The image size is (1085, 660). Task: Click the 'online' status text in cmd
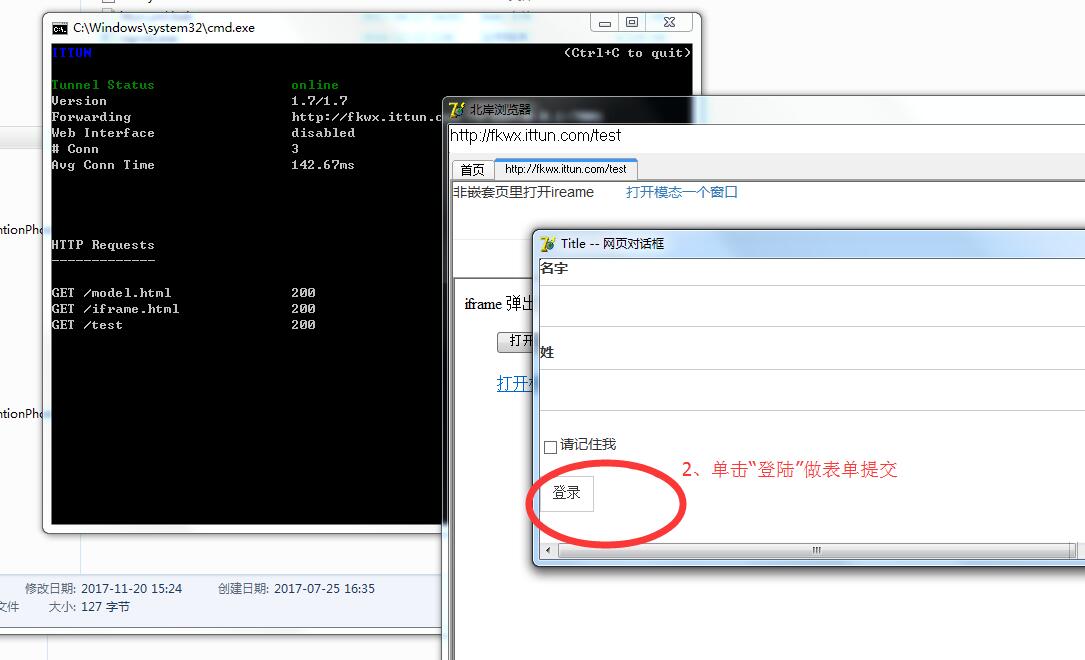[315, 84]
